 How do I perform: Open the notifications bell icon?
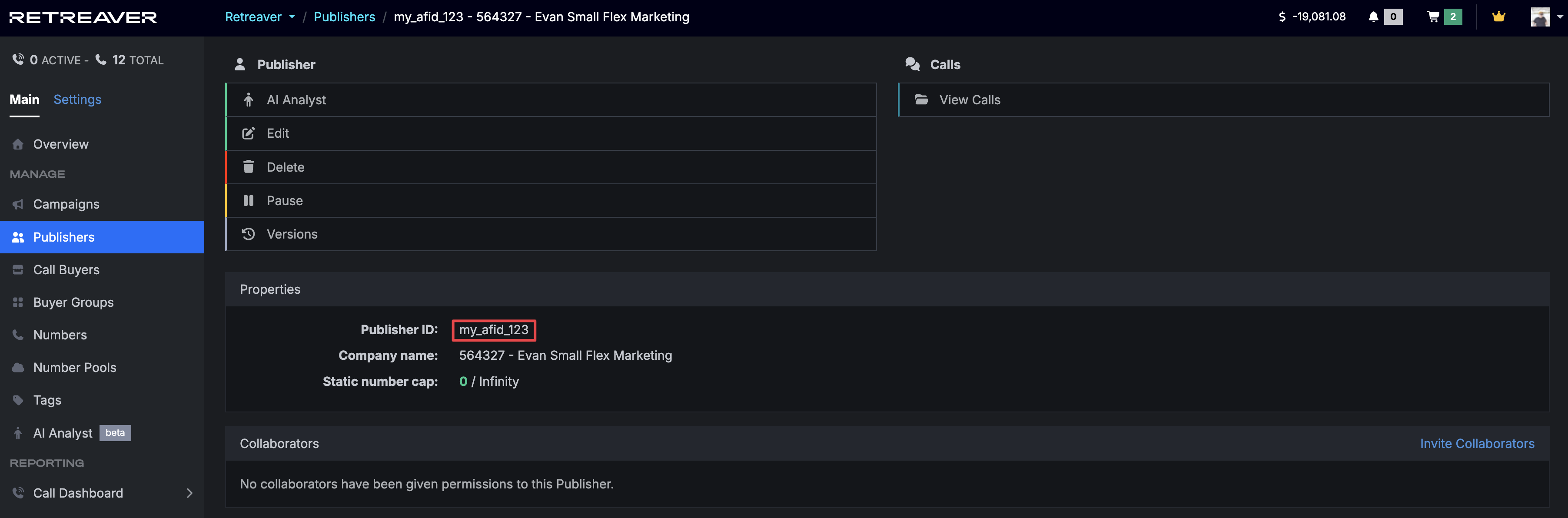(1373, 17)
